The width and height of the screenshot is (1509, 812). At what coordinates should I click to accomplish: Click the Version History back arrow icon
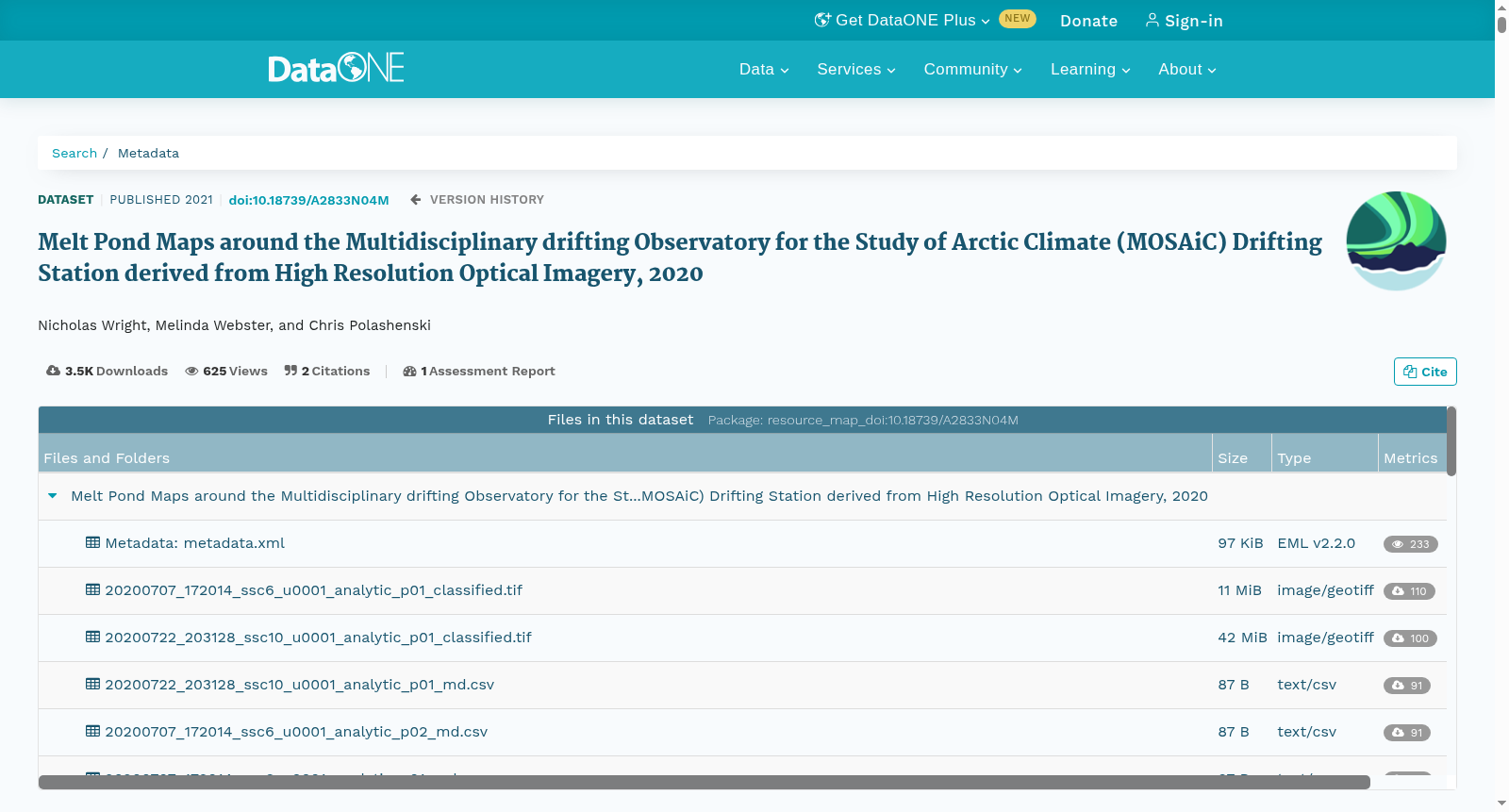pos(415,200)
